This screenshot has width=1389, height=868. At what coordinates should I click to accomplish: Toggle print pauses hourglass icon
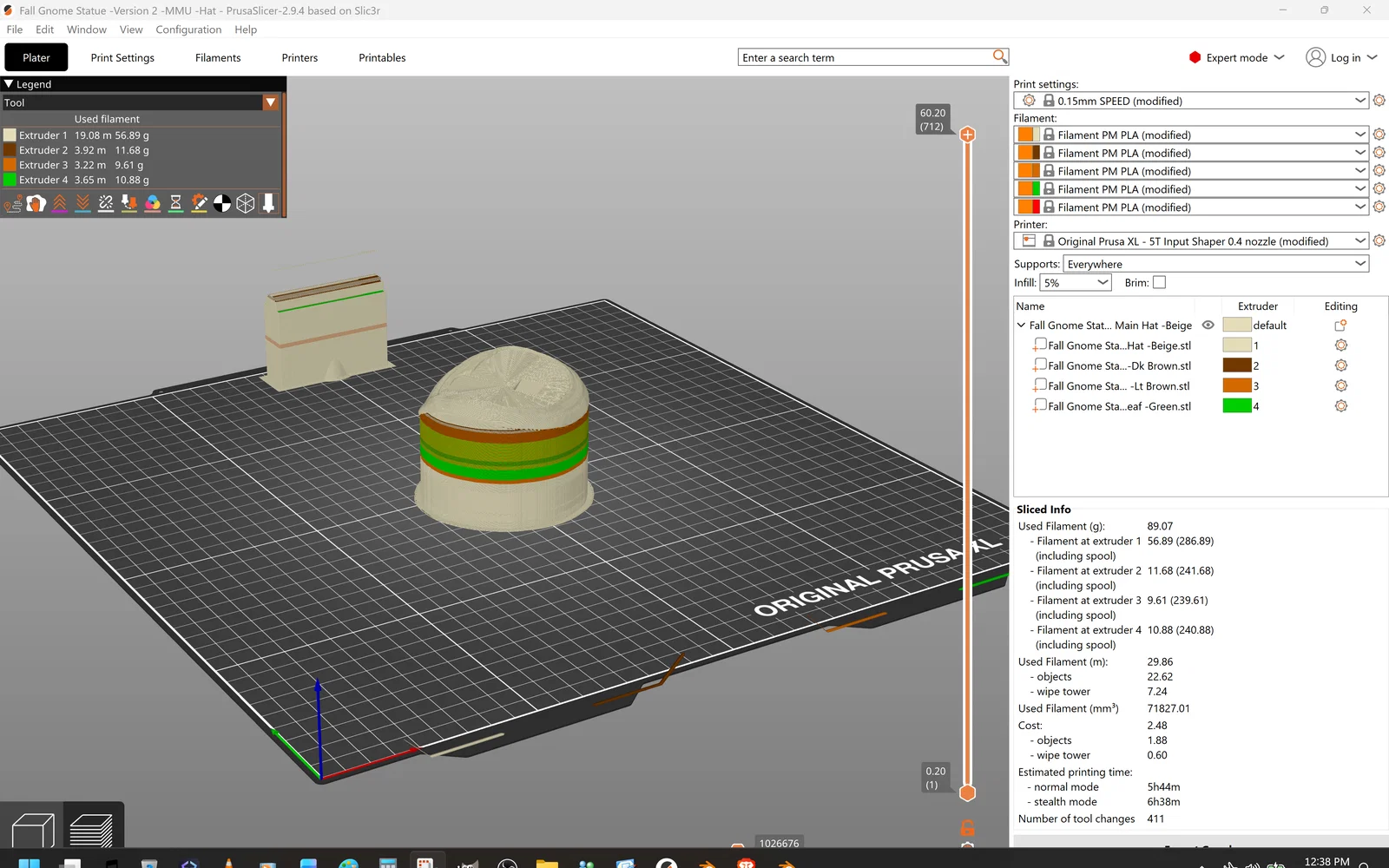click(x=175, y=203)
